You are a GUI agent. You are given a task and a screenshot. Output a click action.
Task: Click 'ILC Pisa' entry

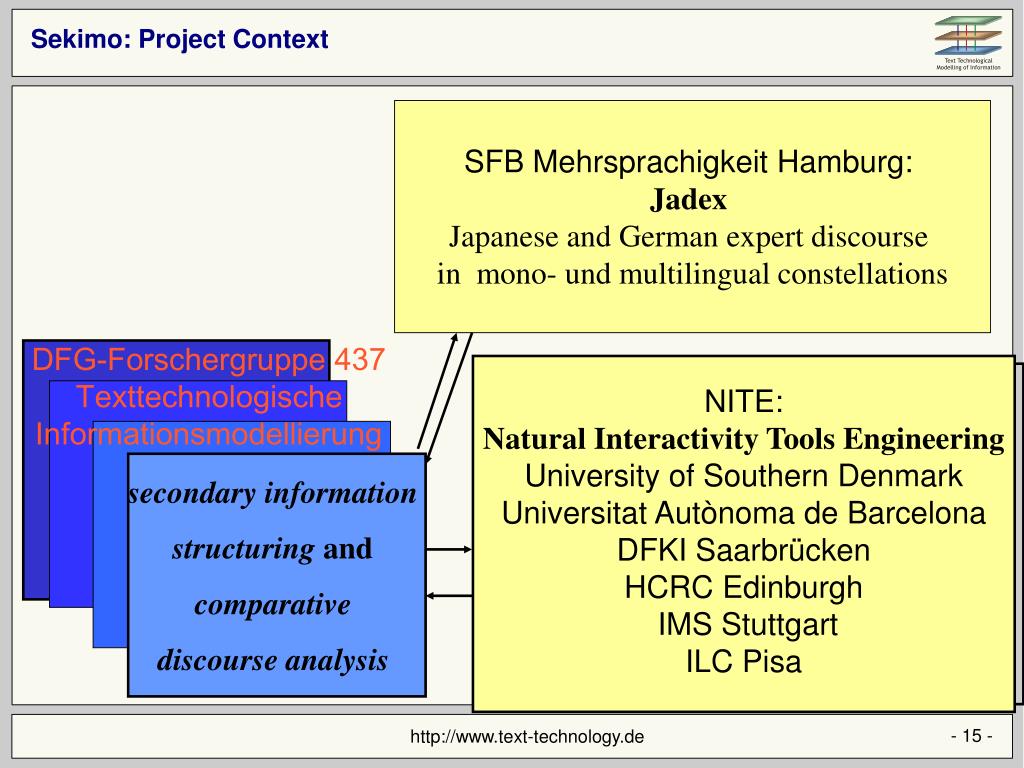[x=743, y=662]
